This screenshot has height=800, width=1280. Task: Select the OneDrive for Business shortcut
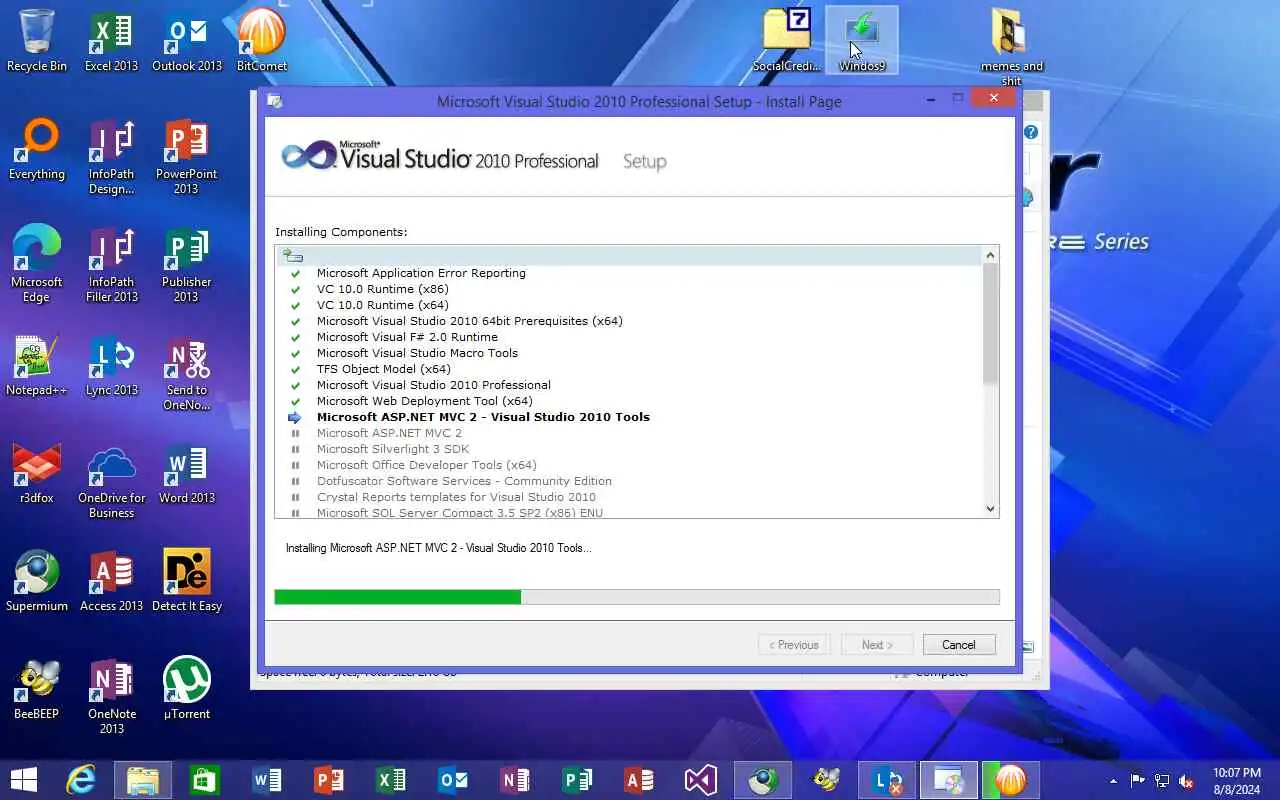[112, 480]
